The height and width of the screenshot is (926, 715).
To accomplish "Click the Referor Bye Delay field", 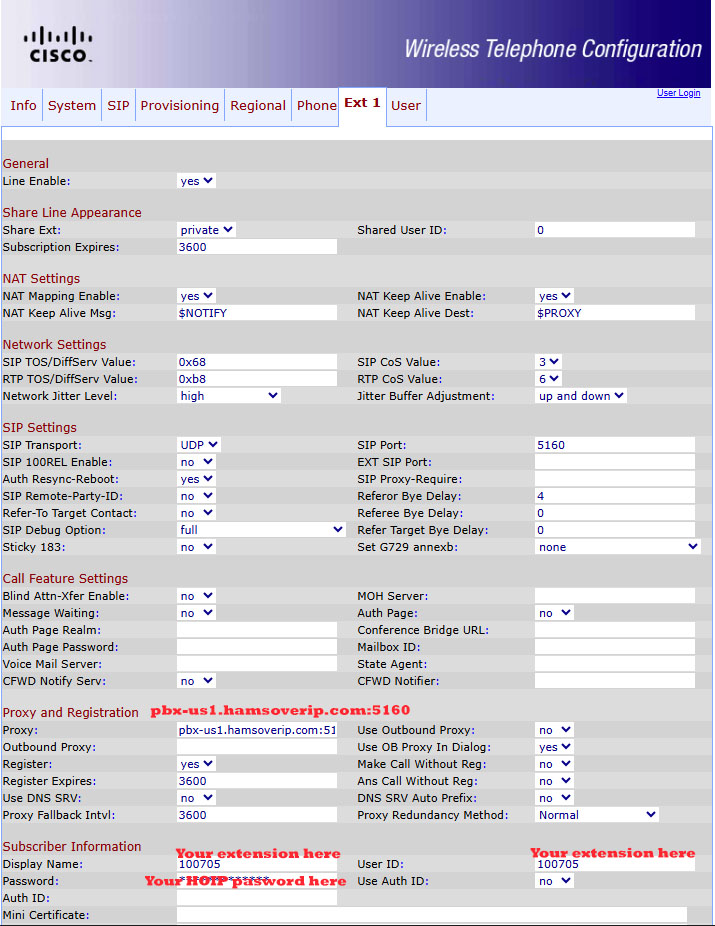I will pyautogui.click(x=615, y=496).
